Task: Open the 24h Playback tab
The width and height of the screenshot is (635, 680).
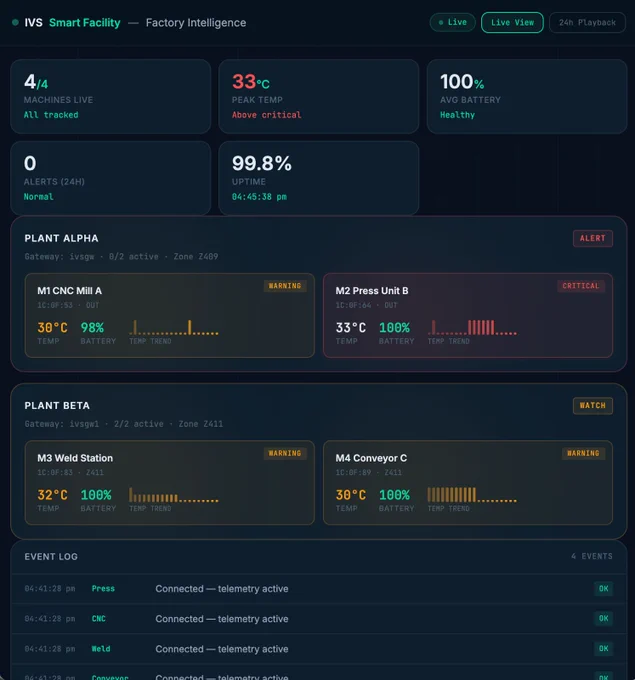Action: click(587, 23)
